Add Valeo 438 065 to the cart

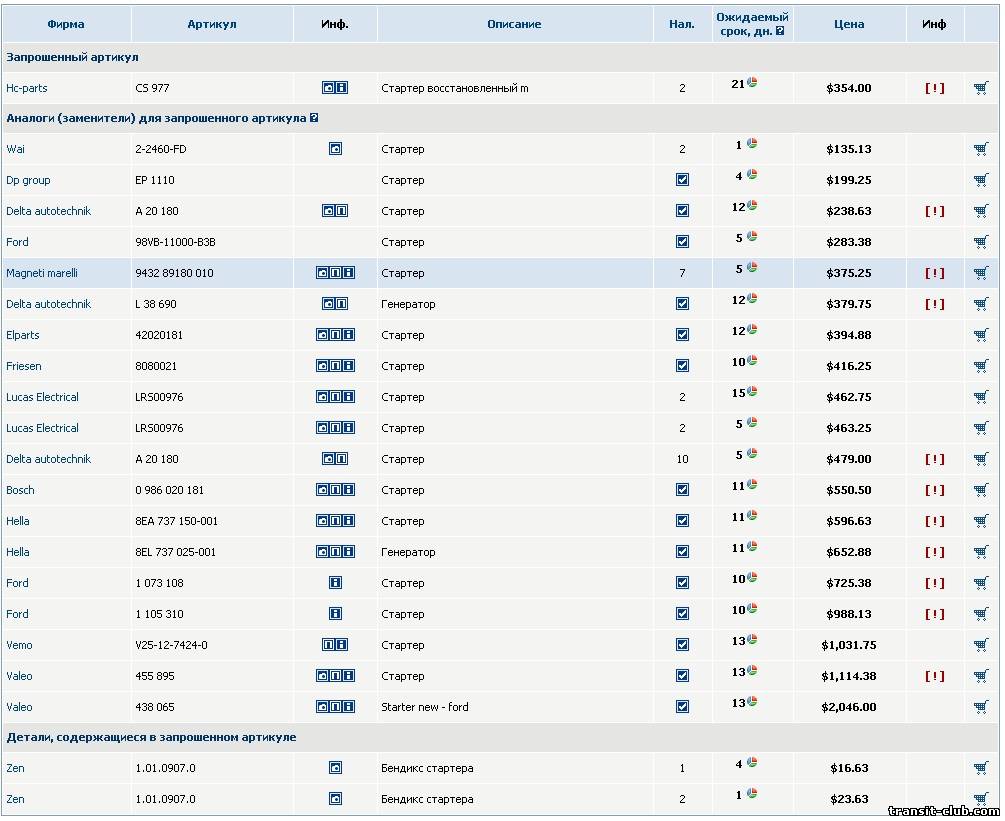pos(981,707)
